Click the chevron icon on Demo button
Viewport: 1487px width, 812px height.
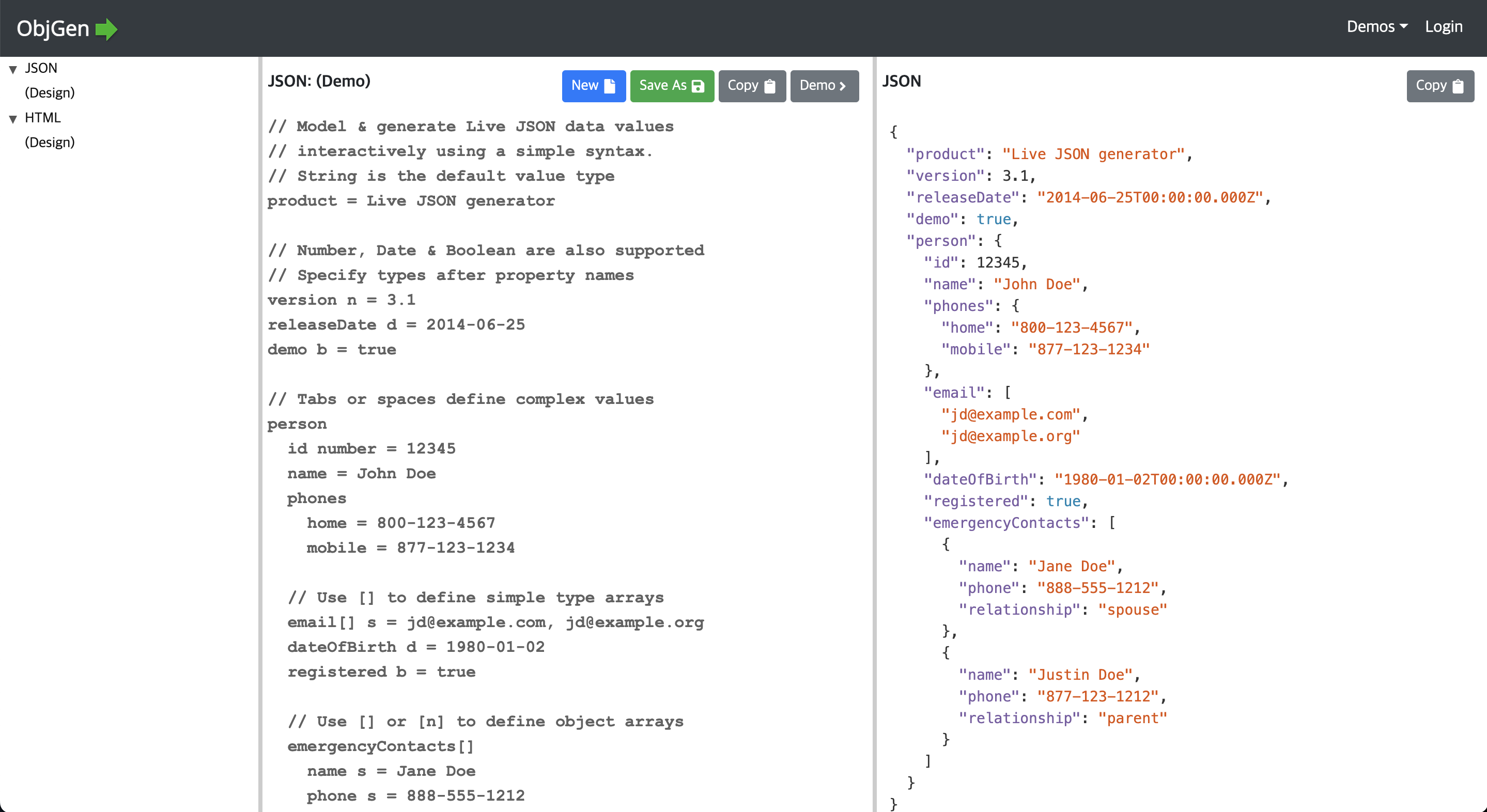point(843,86)
